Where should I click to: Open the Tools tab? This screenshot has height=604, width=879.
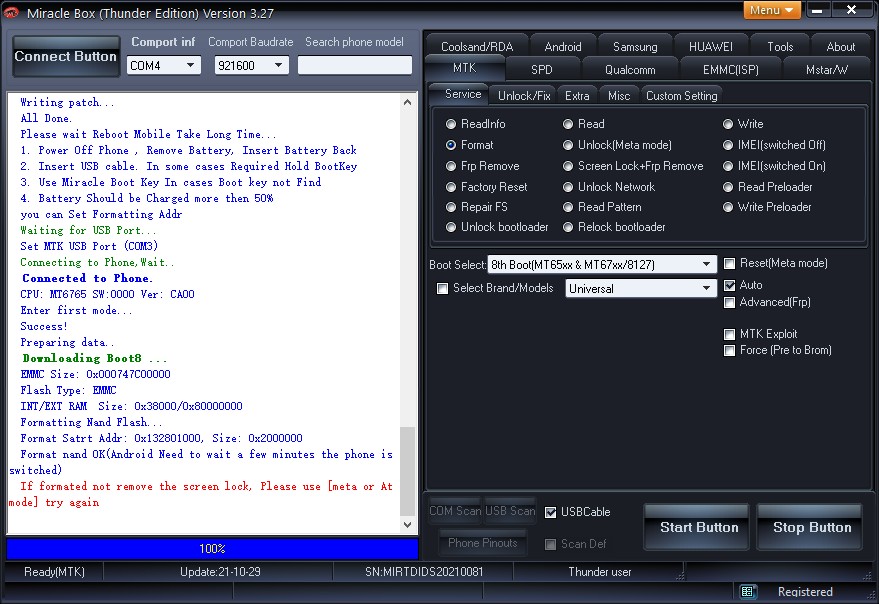pyautogui.click(x=780, y=47)
